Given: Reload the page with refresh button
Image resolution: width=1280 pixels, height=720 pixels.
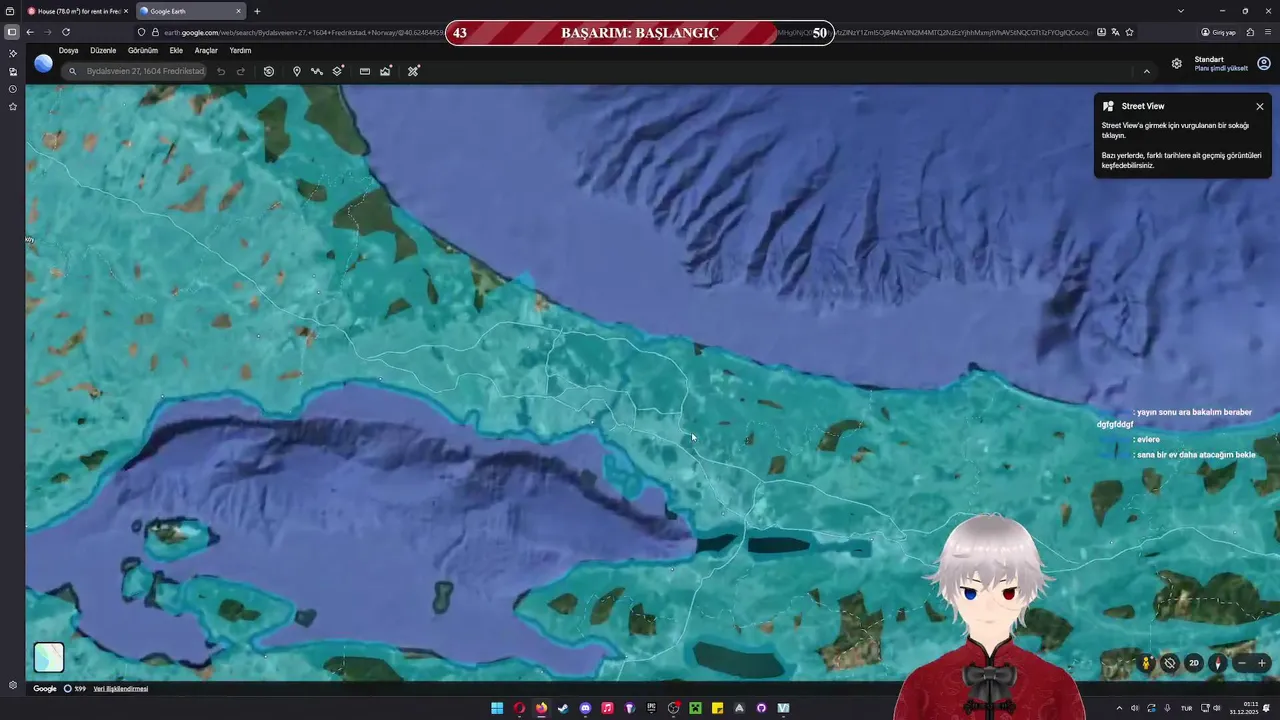Looking at the screenshot, I should [66, 32].
